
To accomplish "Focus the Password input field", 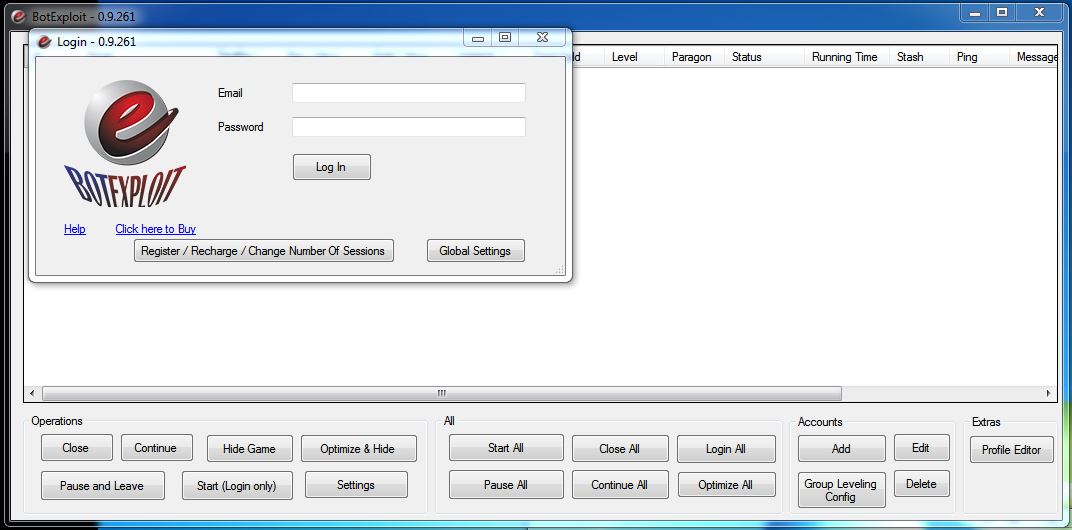I will click(409, 127).
